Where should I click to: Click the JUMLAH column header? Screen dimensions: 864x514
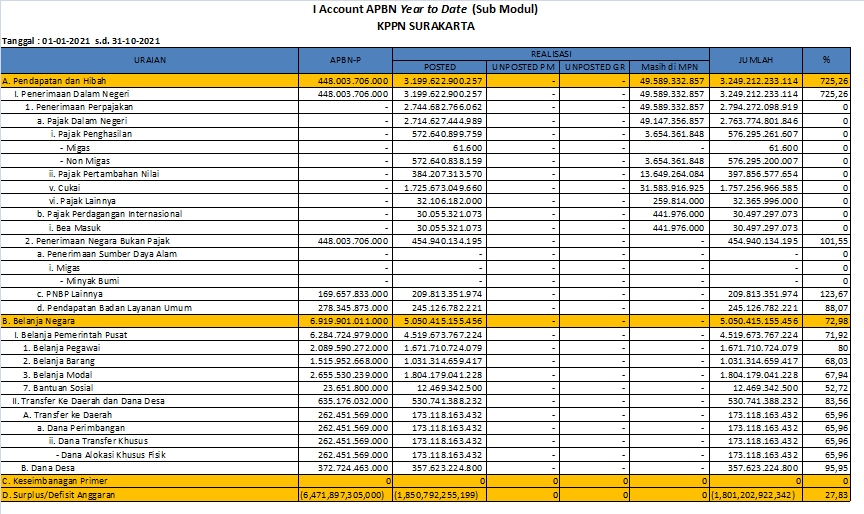coord(755,60)
